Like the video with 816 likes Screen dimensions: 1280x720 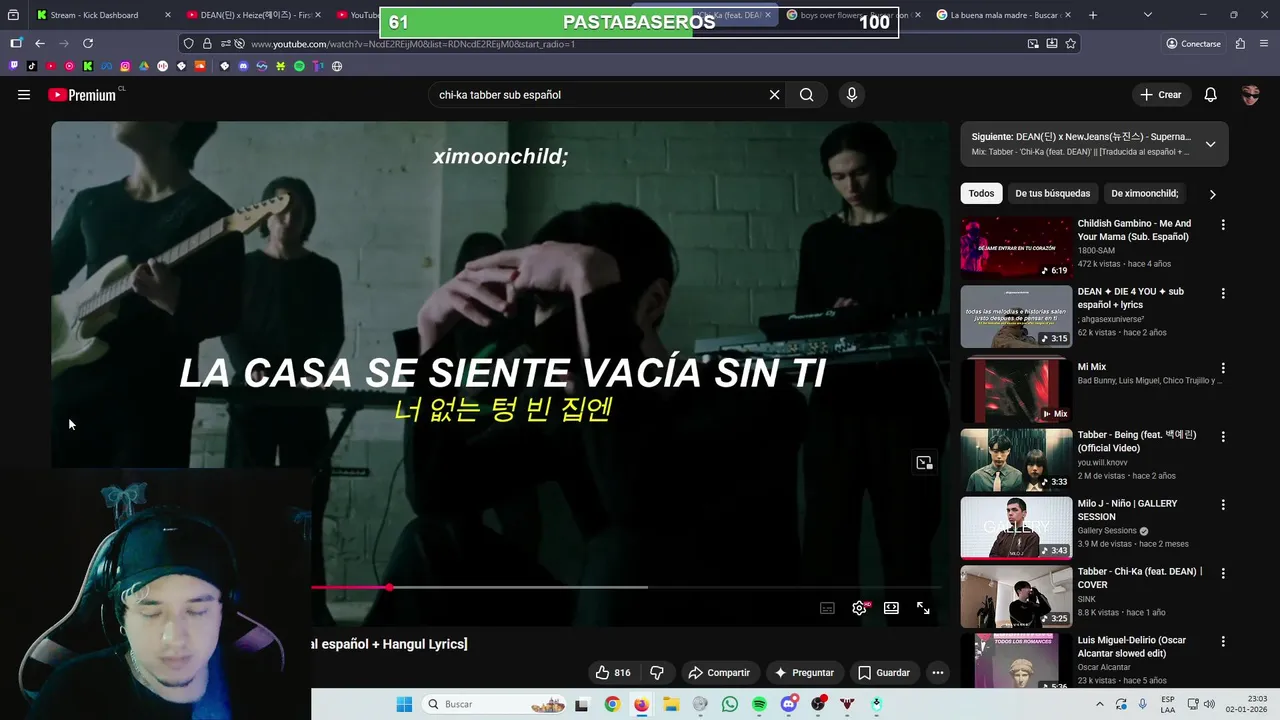(613, 673)
